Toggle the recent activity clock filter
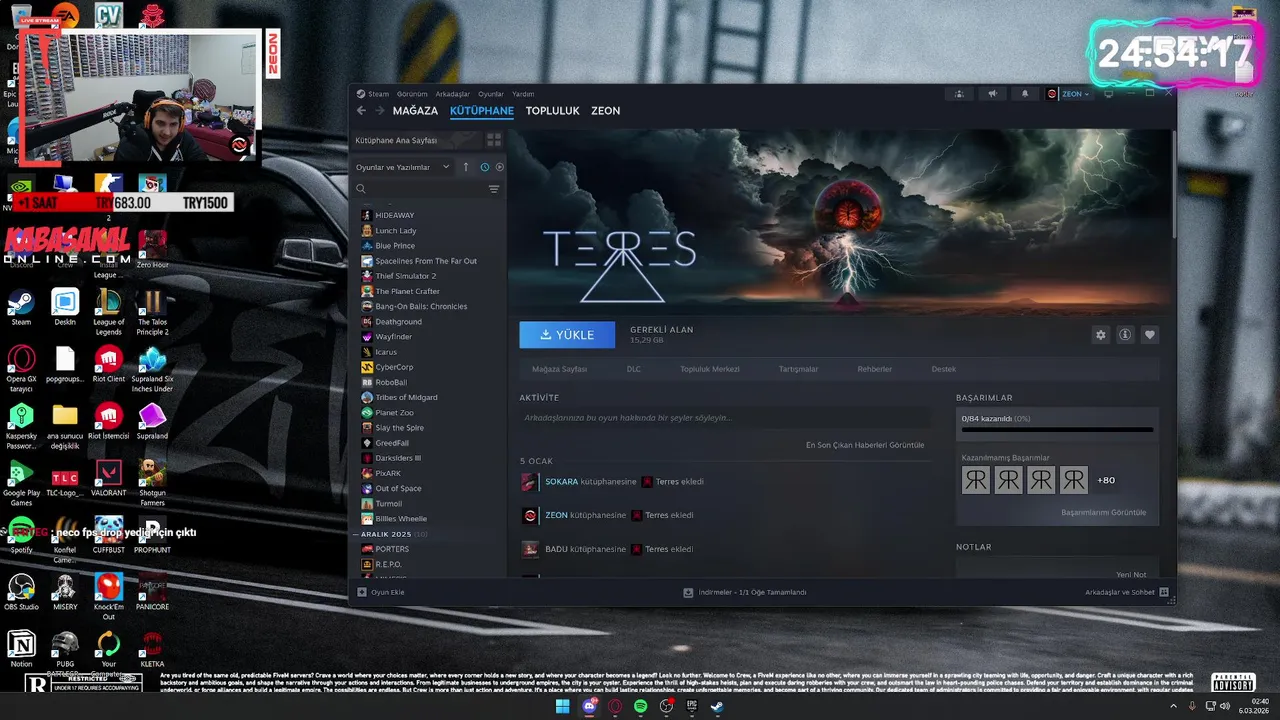Screen dimensions: 1280x720 pos(485,167)
